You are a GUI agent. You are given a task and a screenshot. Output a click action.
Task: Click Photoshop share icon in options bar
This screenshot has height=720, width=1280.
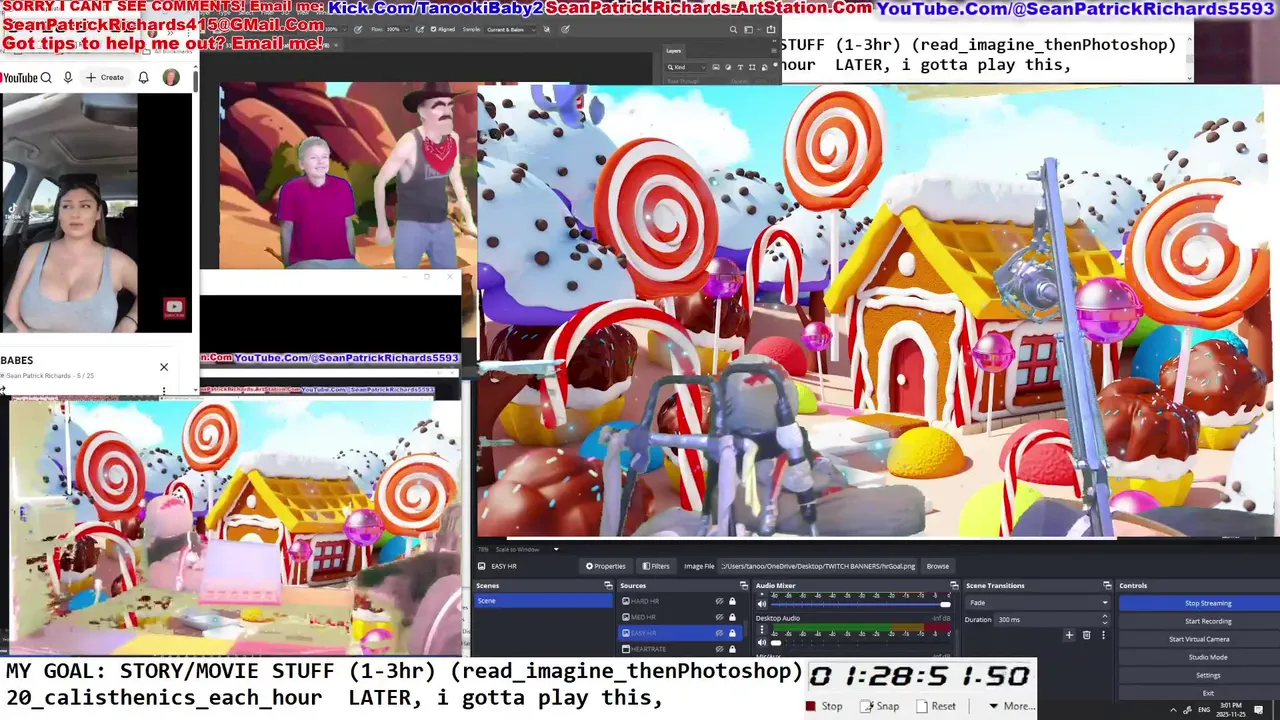point(770,29)
